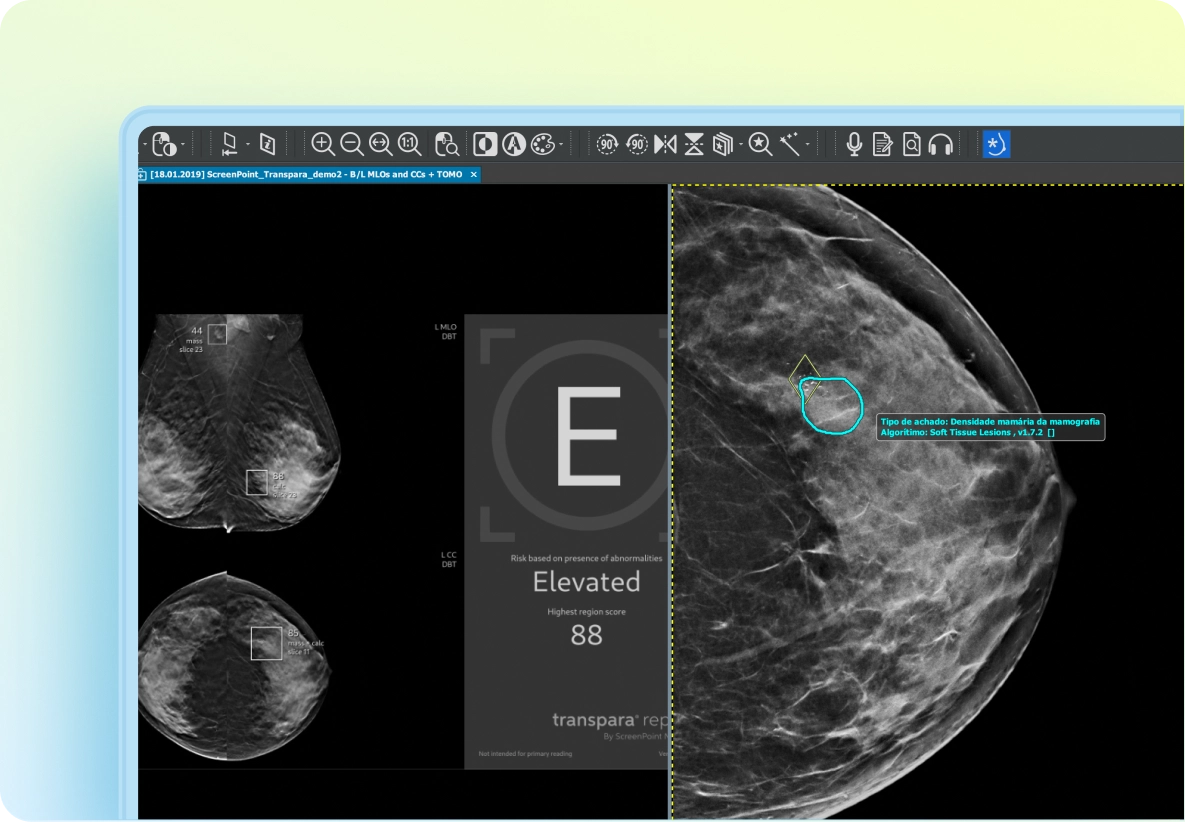Open the headphones audio tool
1185x822 pixels.
tap(940, 144)
